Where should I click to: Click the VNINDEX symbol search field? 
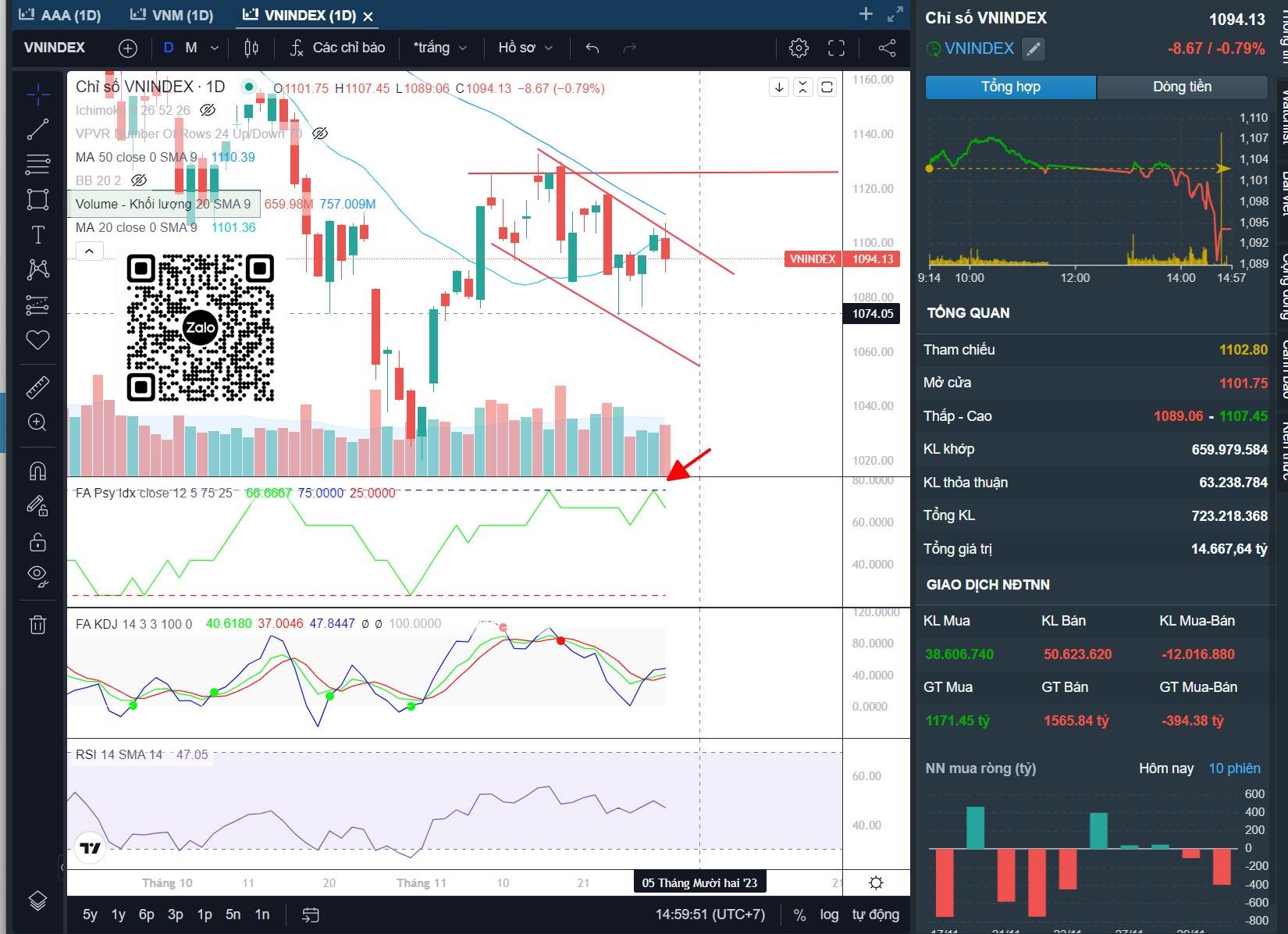(55, 48)
